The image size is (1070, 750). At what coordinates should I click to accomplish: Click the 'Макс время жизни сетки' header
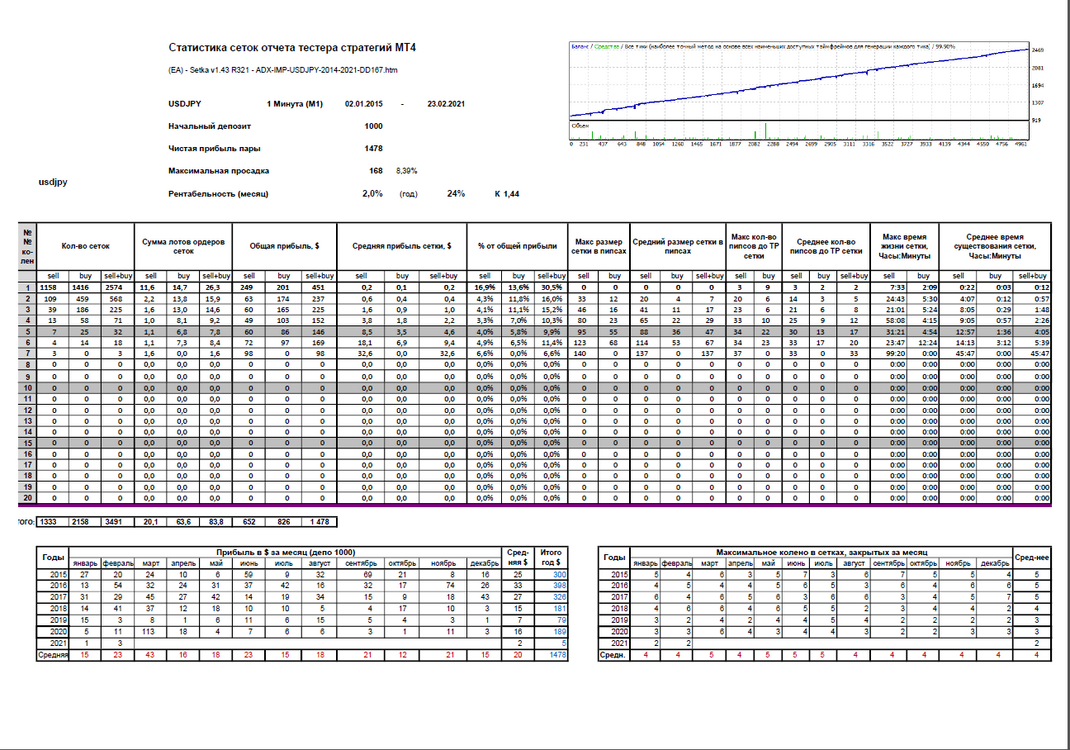tap(904, 246)
